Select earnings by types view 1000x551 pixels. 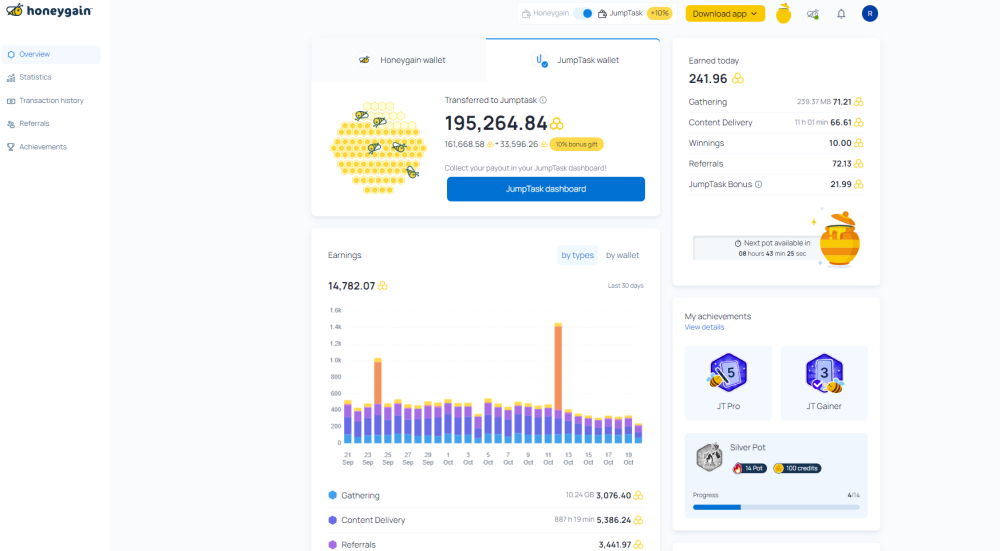coord(577,255)
